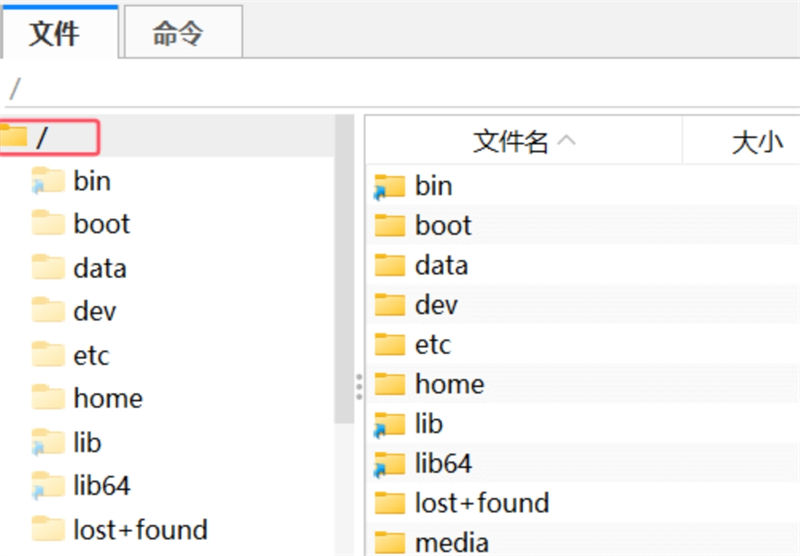Switch to the 文件 tab

(55, 34)
